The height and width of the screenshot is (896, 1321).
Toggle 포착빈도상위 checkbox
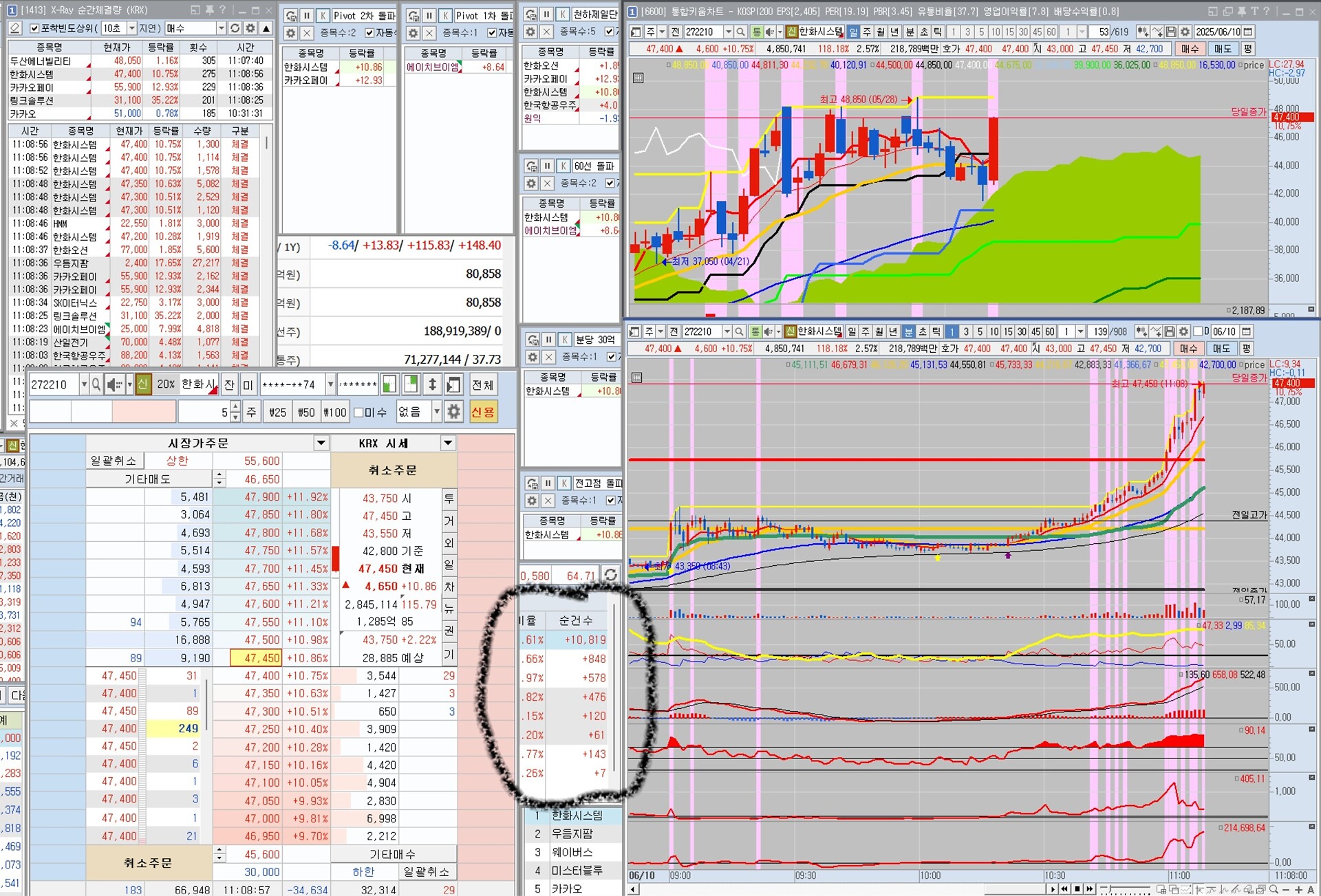pos(34,28)
